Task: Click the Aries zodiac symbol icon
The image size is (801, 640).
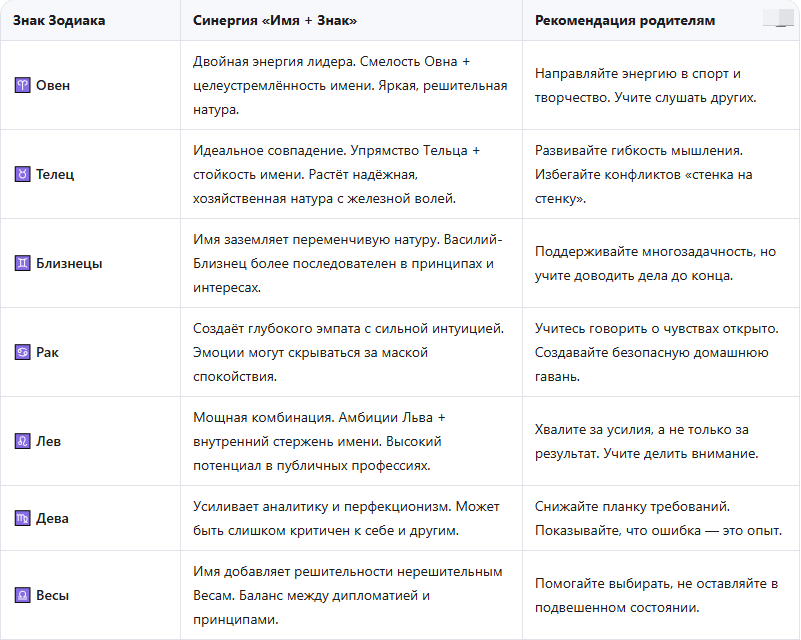Action: [22, 85]
